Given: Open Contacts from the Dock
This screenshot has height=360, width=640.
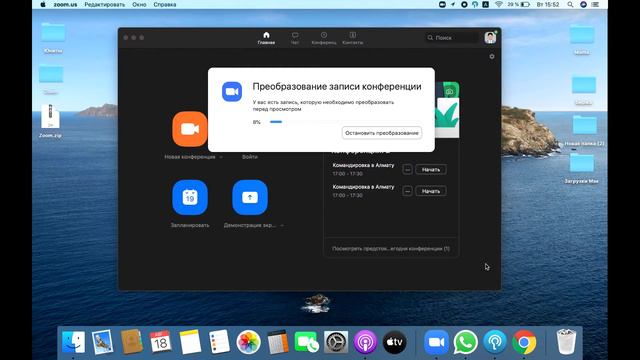Looking at the screenshot, I should (x=131, y=342).
